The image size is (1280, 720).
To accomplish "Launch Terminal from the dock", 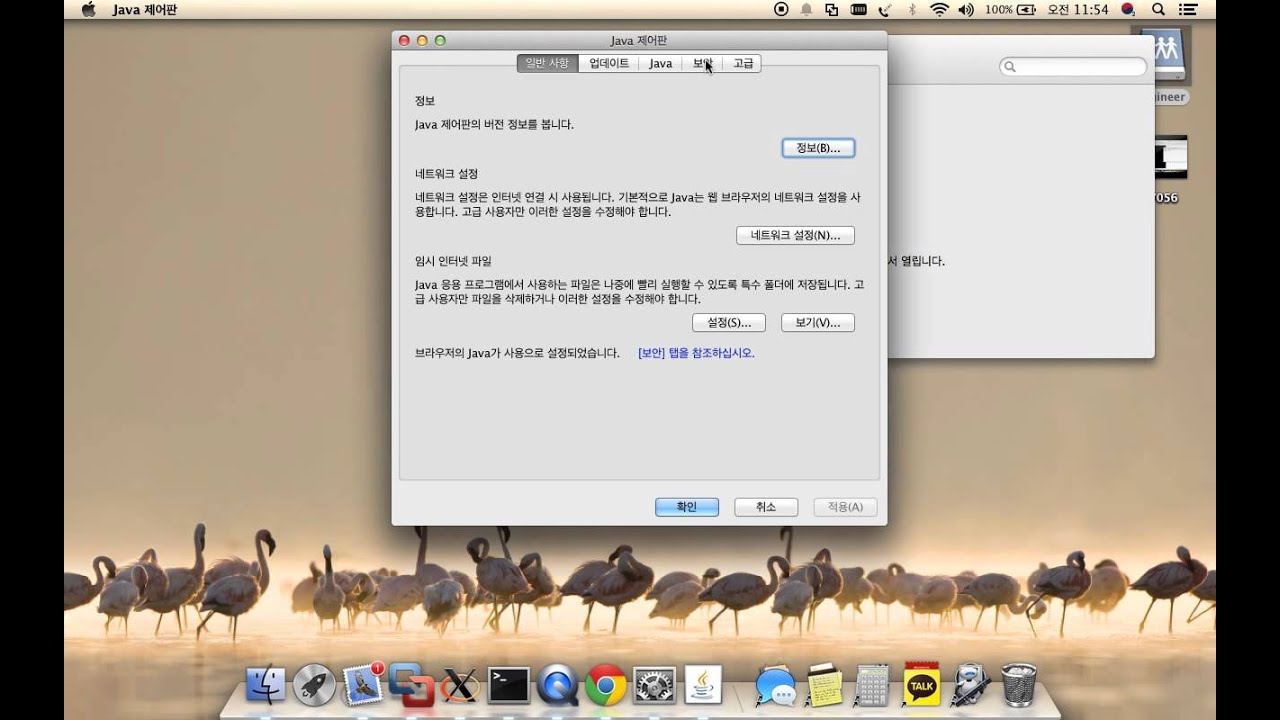I will coord(509,685).
